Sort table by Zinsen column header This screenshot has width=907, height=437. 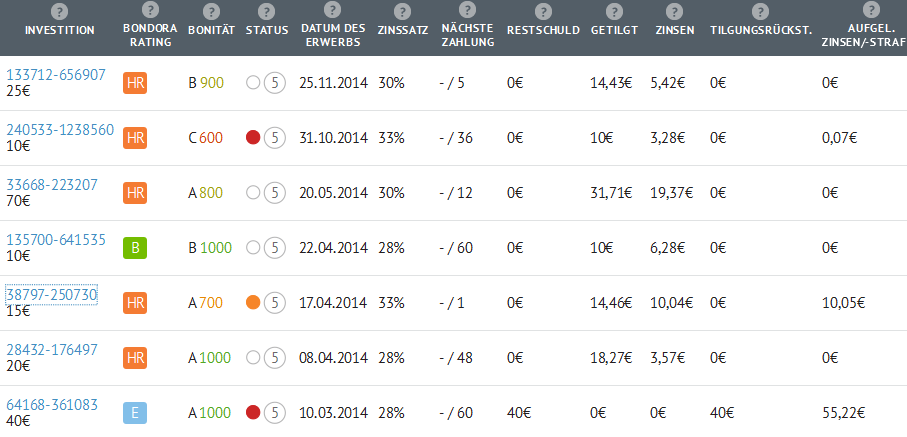(670, 30)
